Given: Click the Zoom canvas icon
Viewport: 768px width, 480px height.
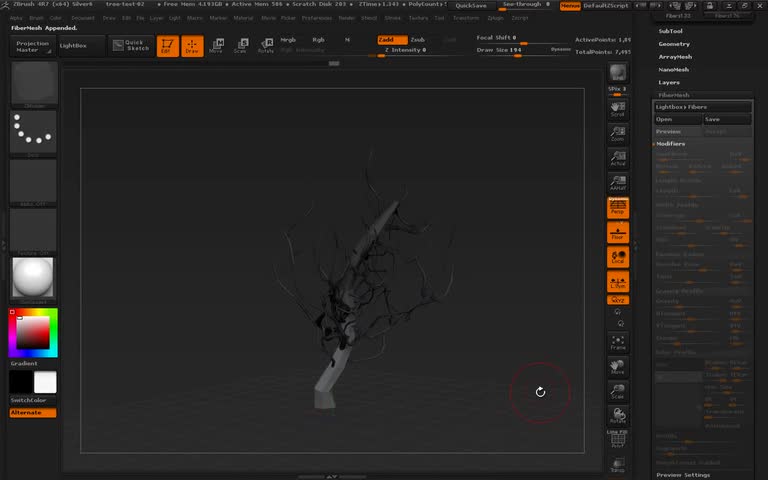Looking at the screenshot, I should click(x=618, y=133).
